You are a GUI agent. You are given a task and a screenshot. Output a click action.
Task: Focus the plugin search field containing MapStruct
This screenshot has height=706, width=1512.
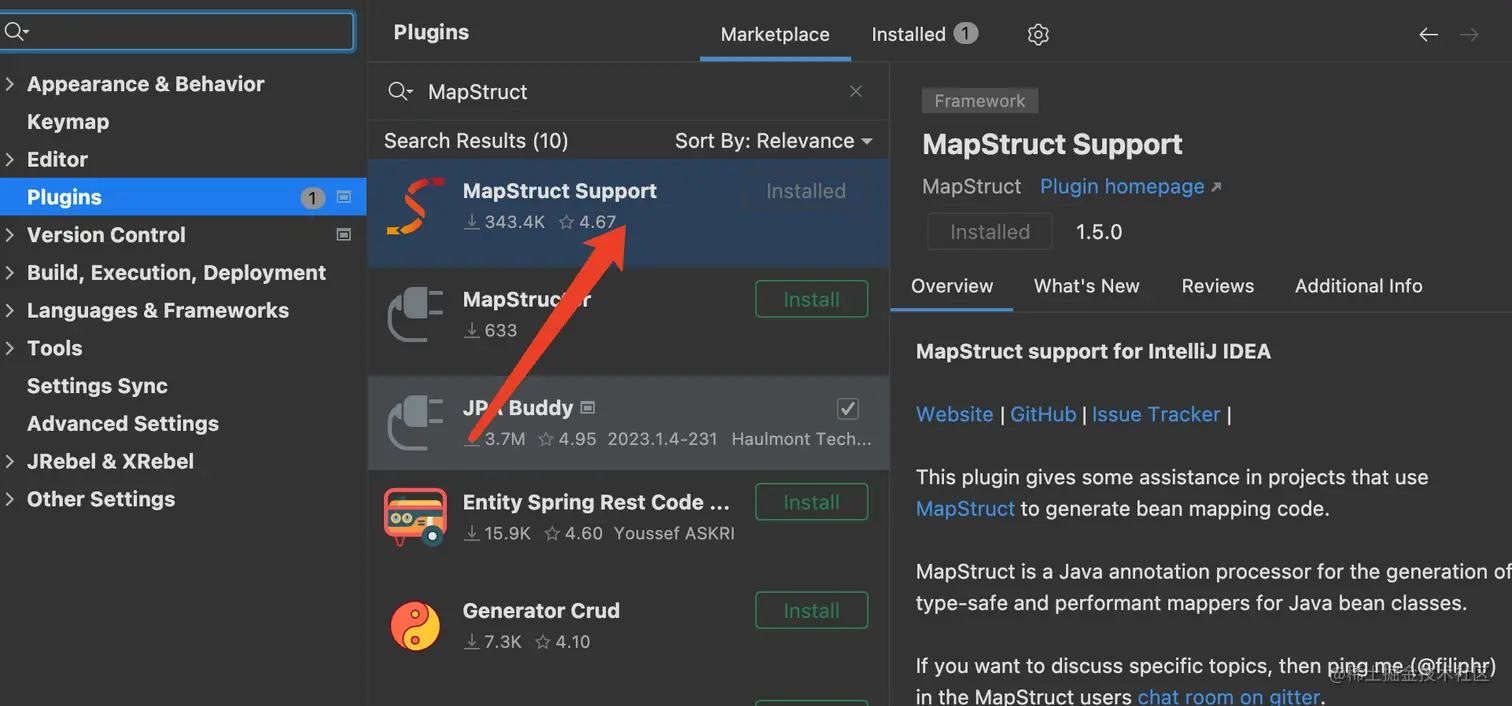coord(627,91)
